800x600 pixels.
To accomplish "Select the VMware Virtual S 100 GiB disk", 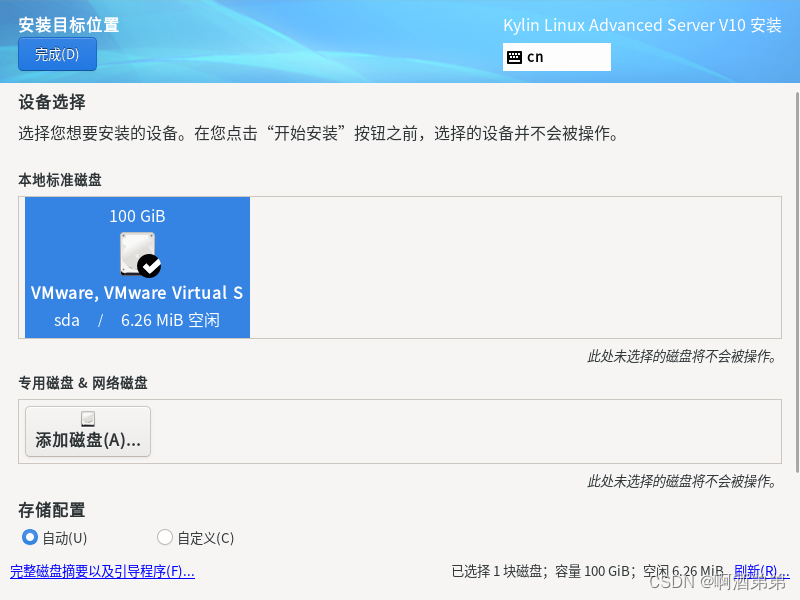I will pyautogui.click(x=137, y=267).
